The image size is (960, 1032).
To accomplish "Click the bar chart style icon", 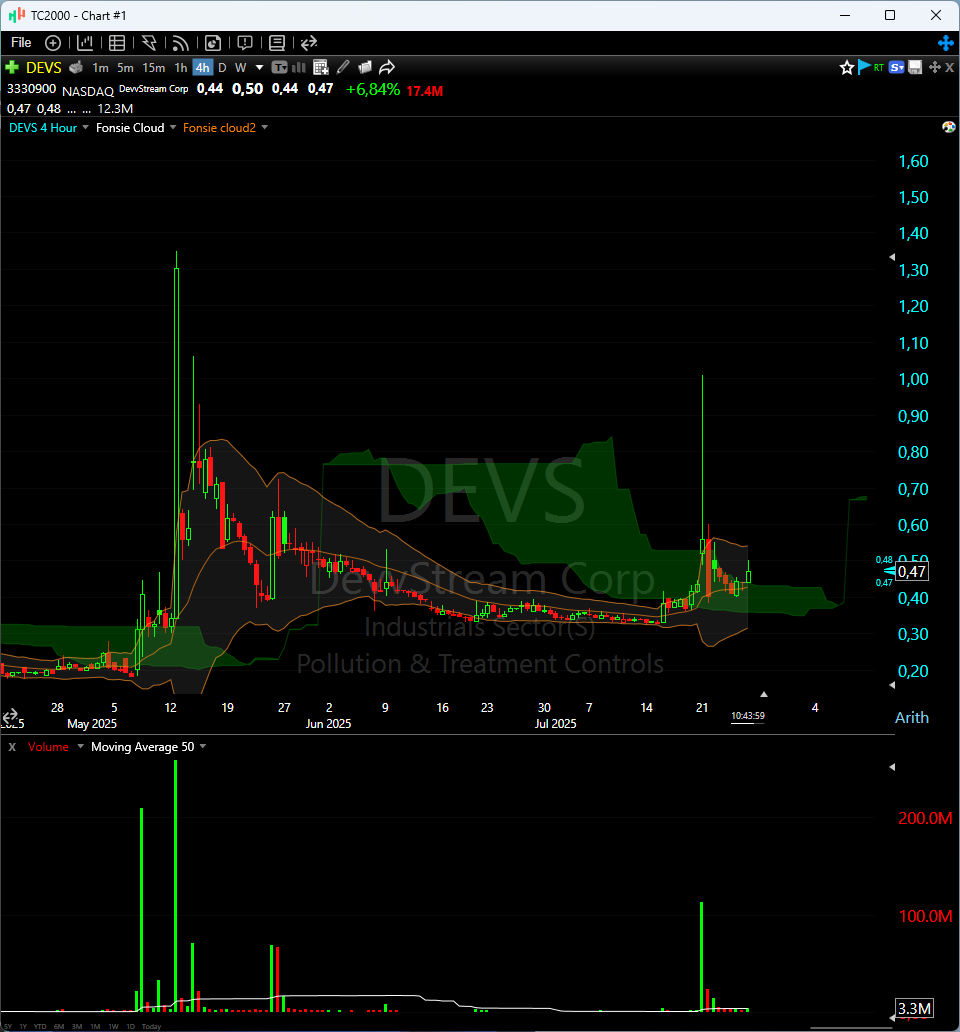I will coord(299,67).
